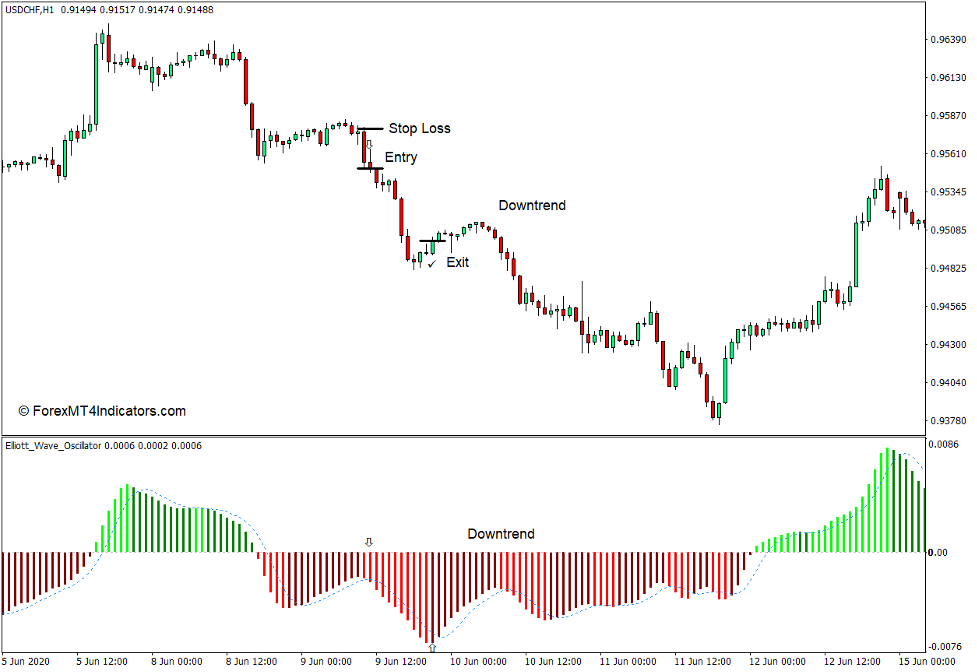This screenshot has width=977, height=672.
Task: Open the 5 Jun 2020 date axis label
Action: (27, 661)
